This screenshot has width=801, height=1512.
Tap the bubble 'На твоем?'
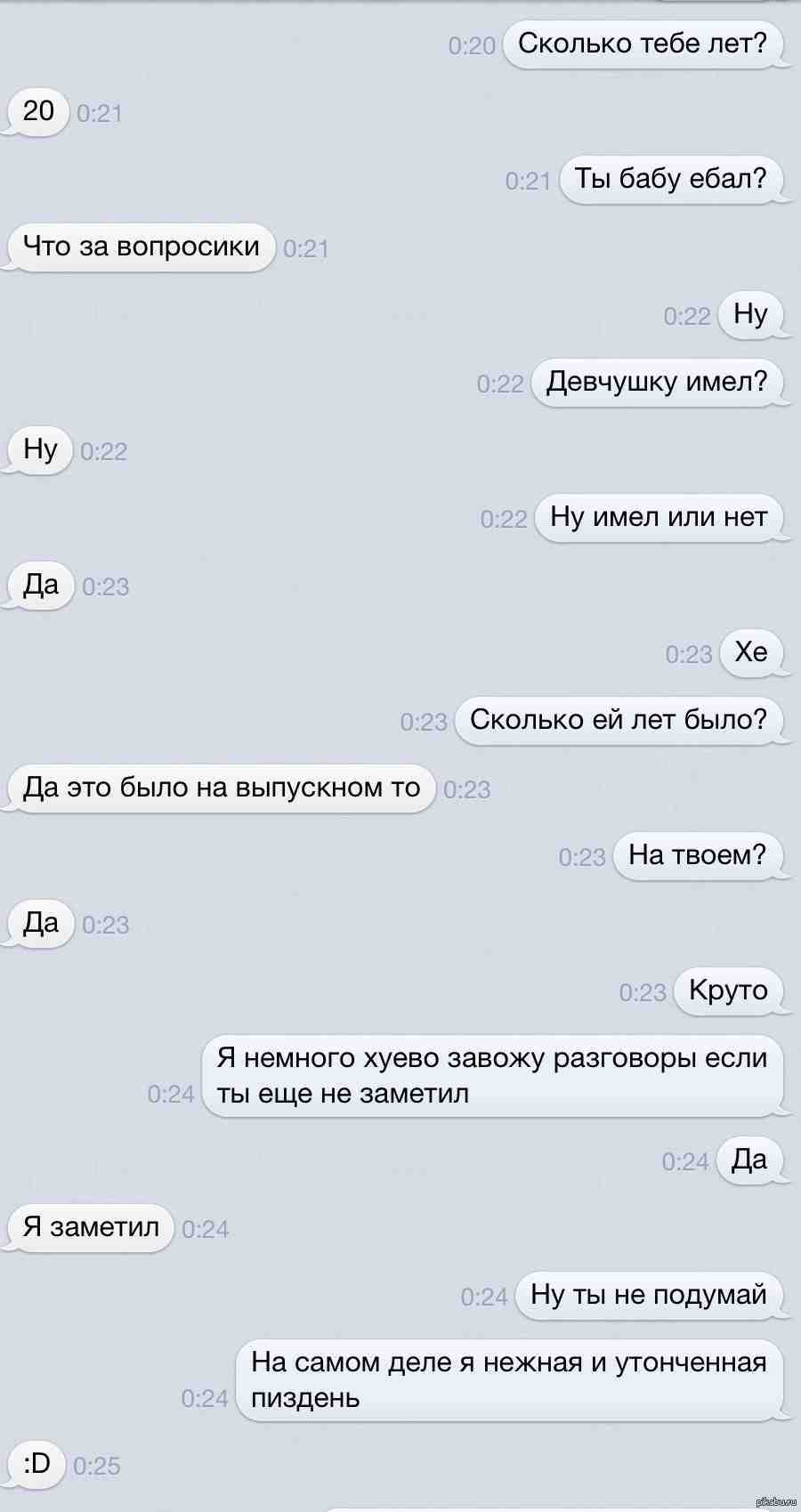click(698, 855)
